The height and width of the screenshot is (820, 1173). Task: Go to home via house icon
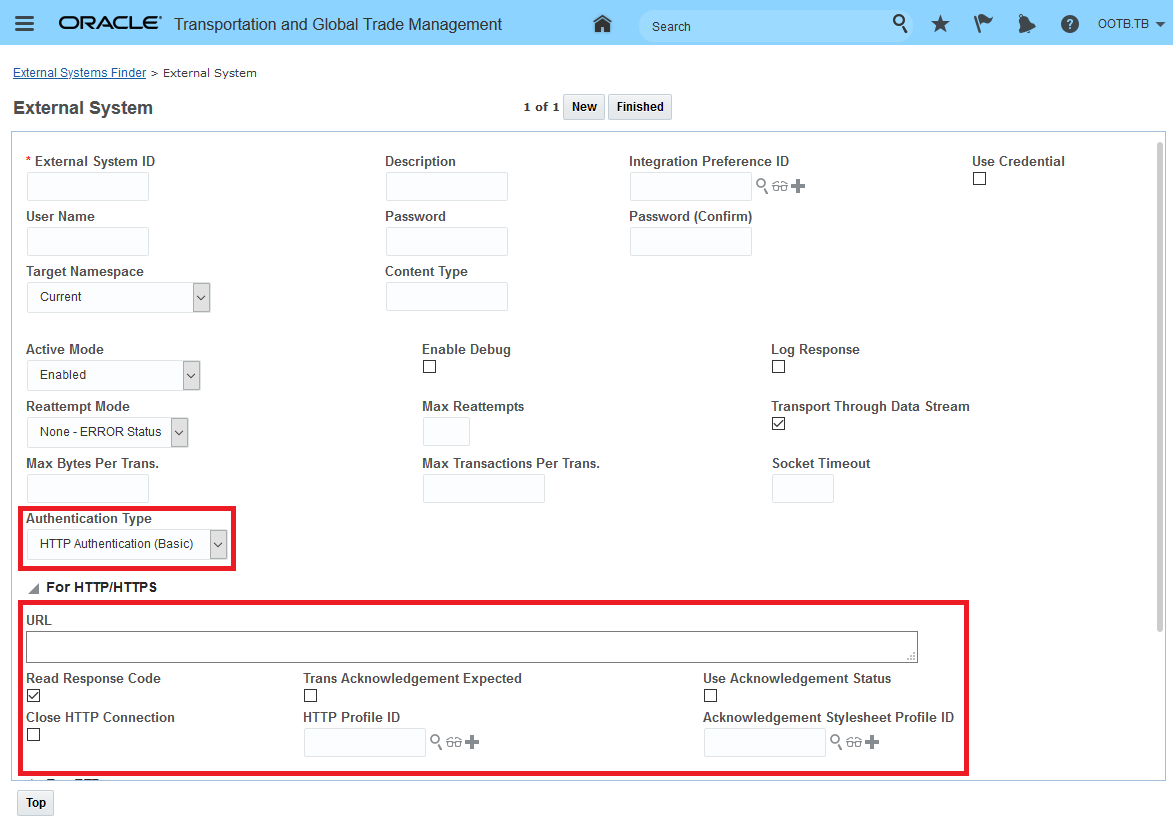pos(602,24)
